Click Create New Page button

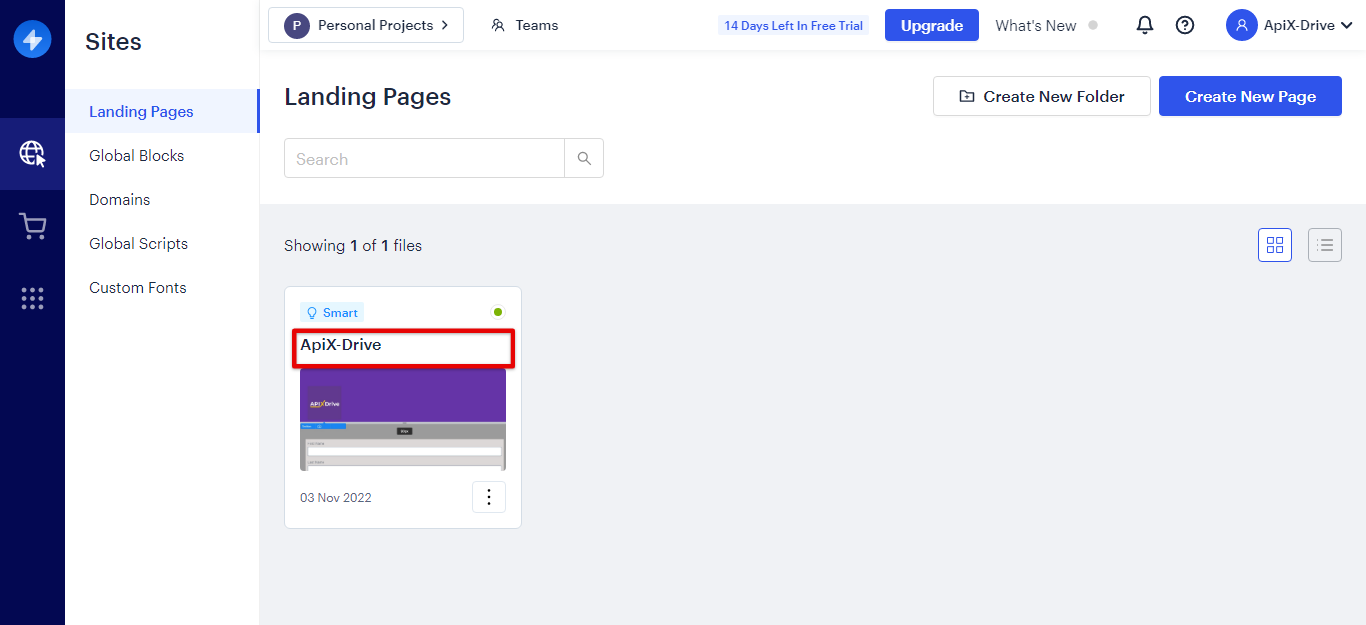pyautogui.click(x=1250, y=96)
